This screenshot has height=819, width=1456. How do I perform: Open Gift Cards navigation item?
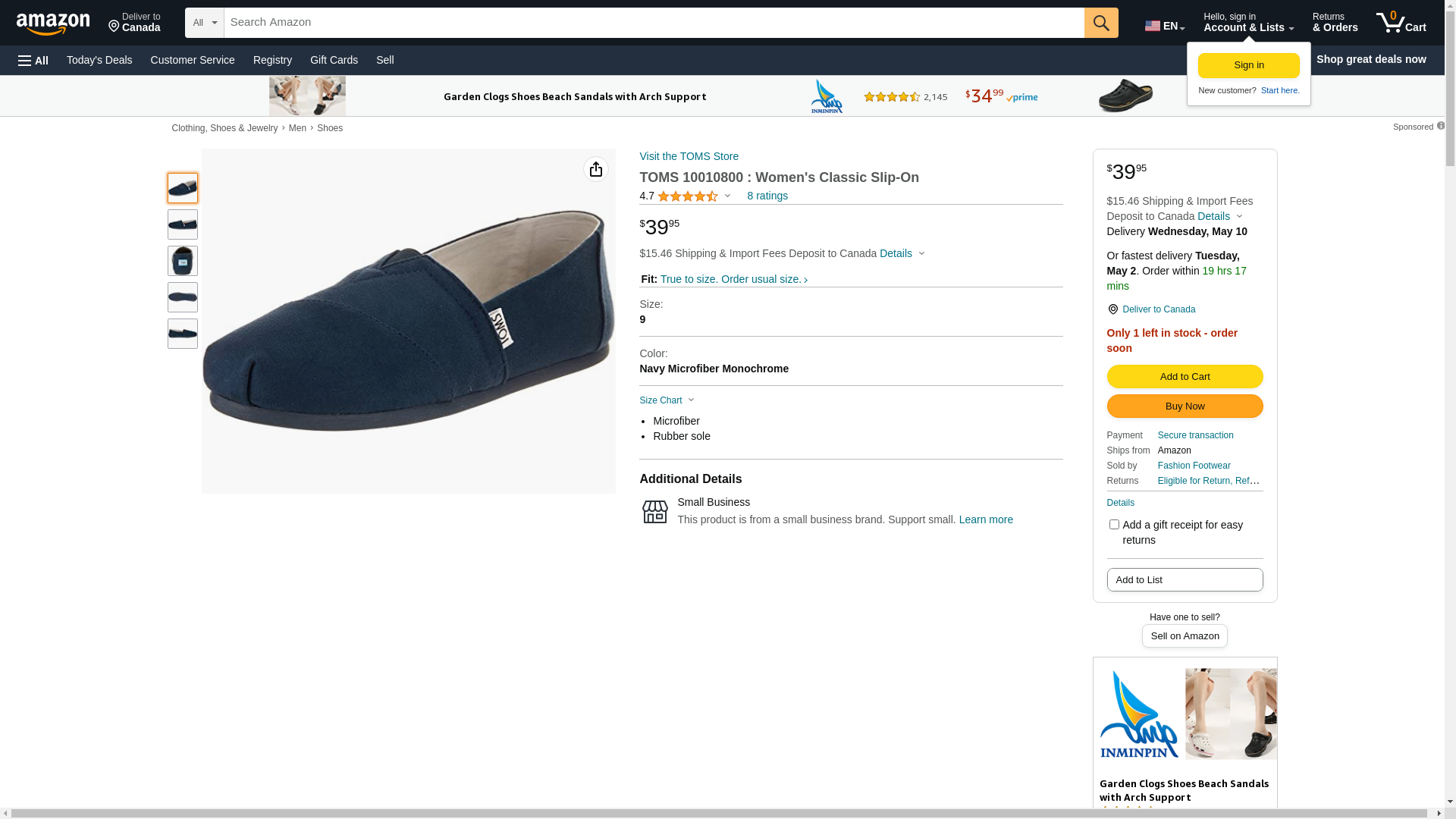pos(334,60)
